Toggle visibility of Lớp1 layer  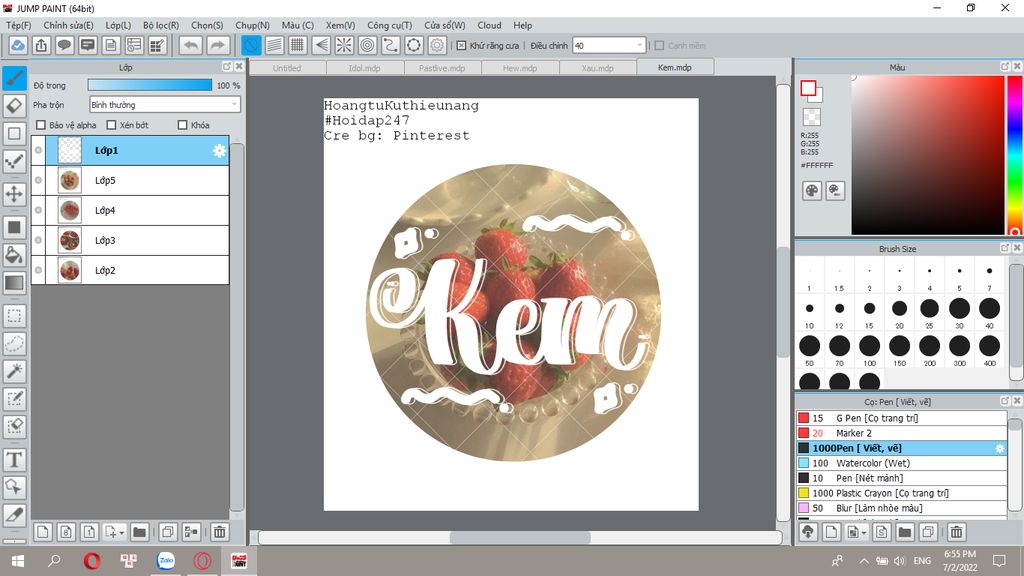[x=39, y=150]
